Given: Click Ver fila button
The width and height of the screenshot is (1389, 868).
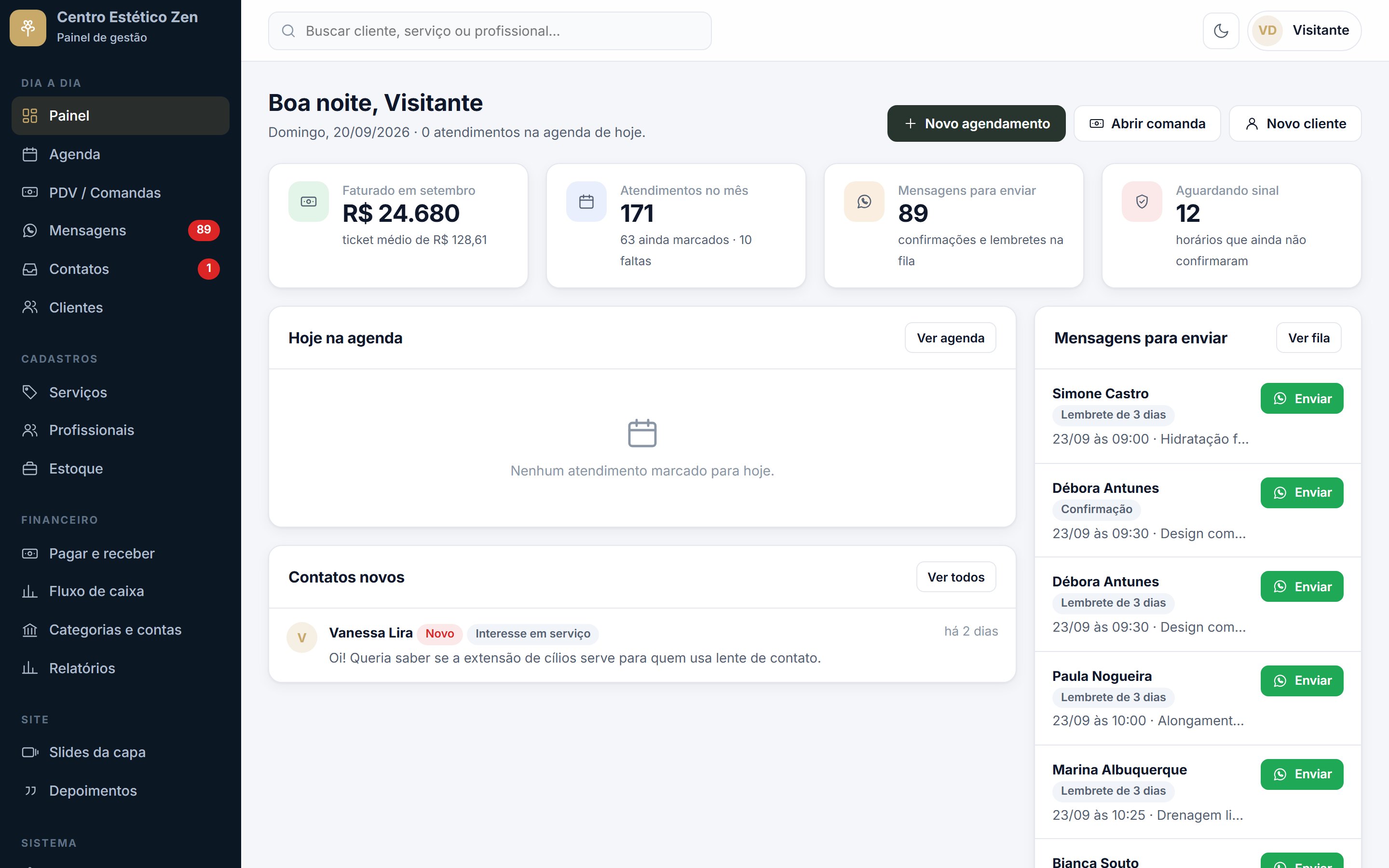Looking at the screenshot, I should pos(1308,338).
